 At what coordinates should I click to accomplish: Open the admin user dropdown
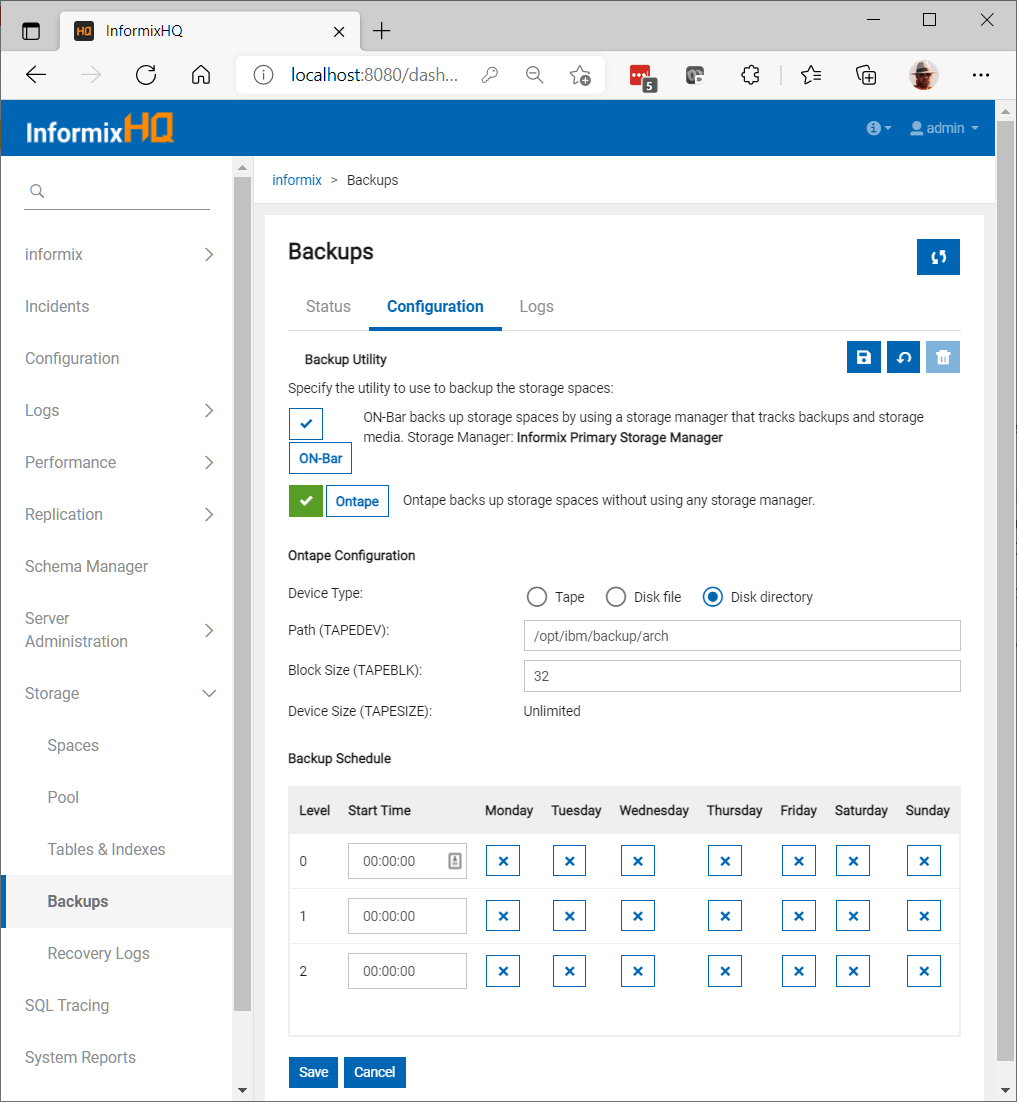click(x=944, y=128)
